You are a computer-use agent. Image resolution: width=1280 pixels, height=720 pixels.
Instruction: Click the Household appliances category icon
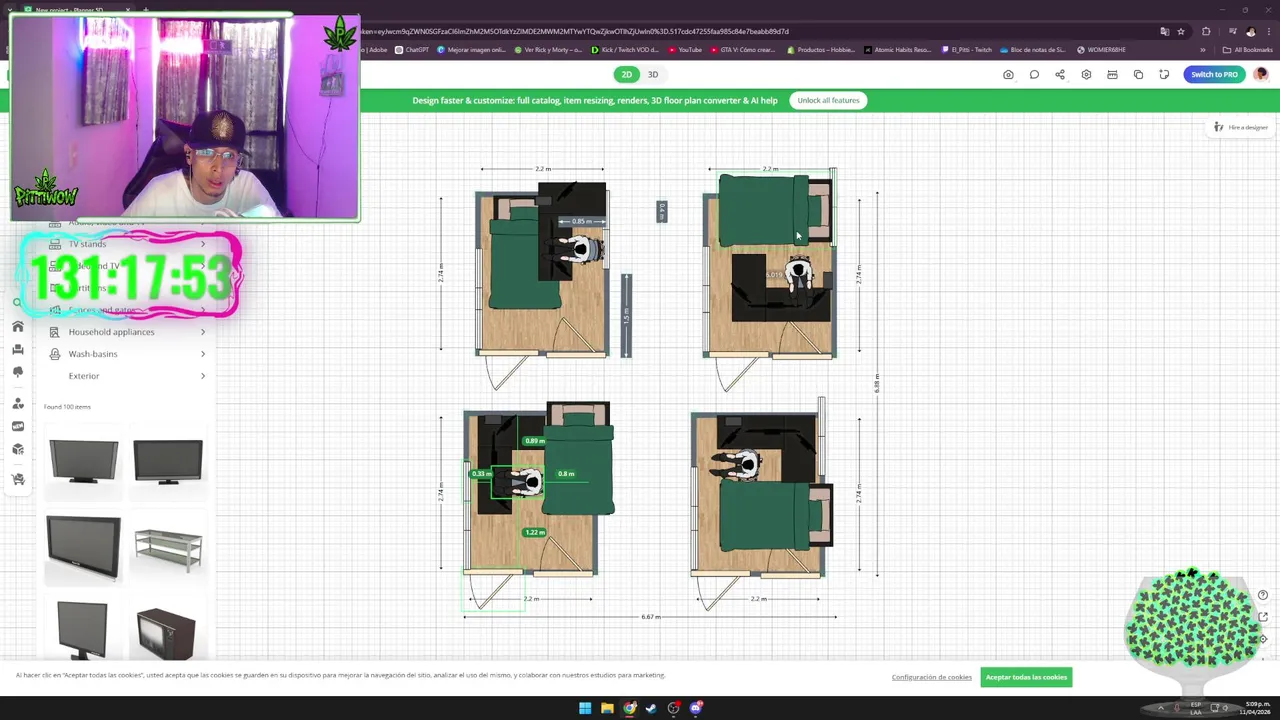point(55,332)
